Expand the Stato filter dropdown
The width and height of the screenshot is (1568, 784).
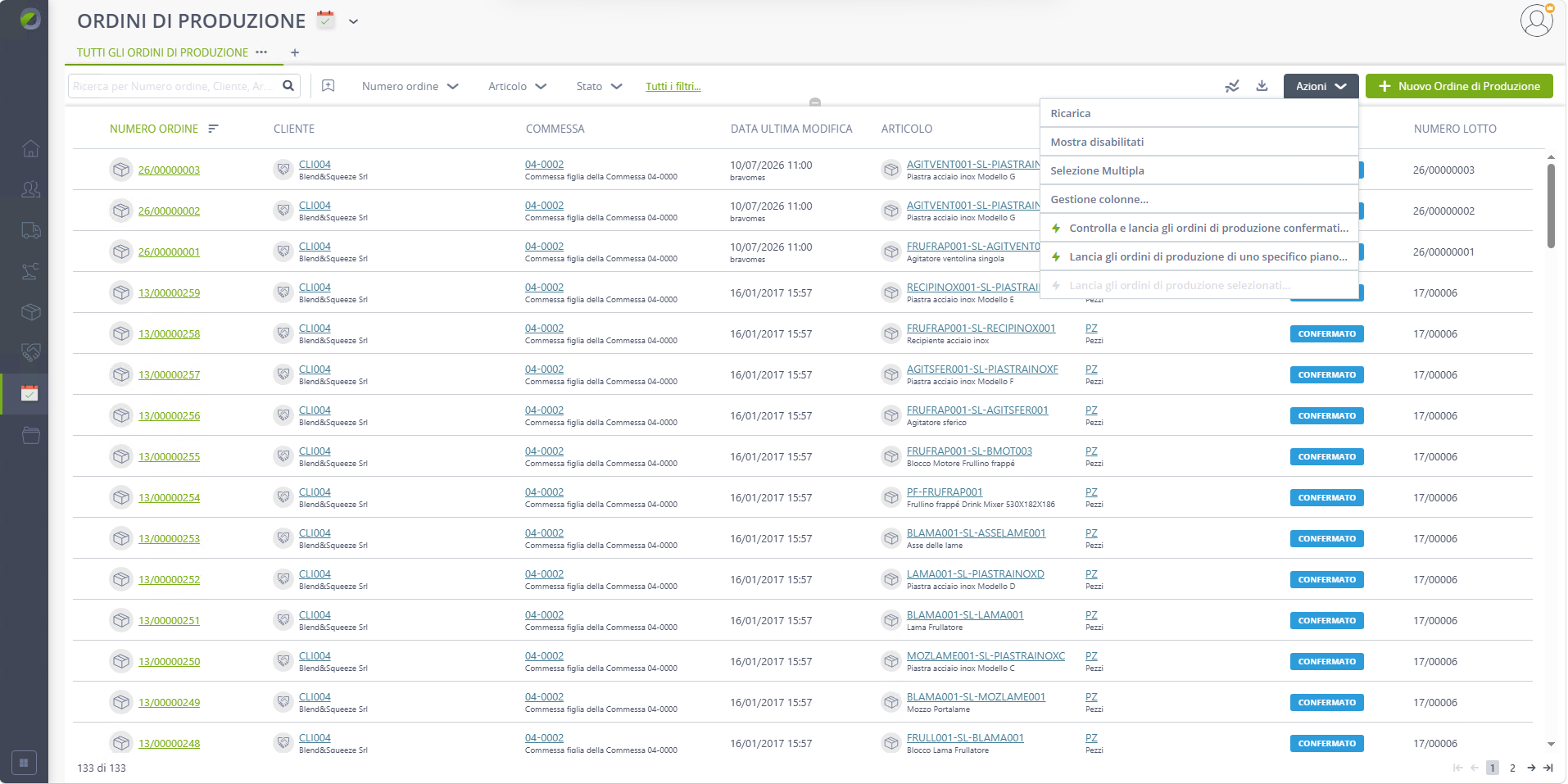pos(599,86)
